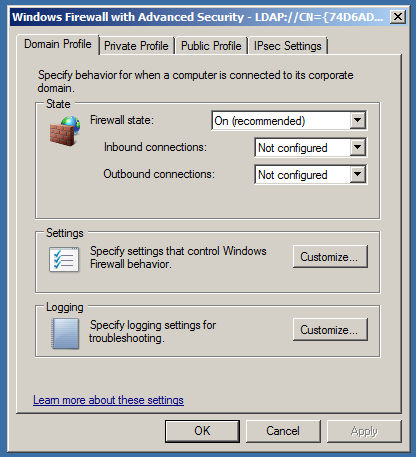
Task: Select the On (recommended) combo box
Action: (x=289, y=121)
